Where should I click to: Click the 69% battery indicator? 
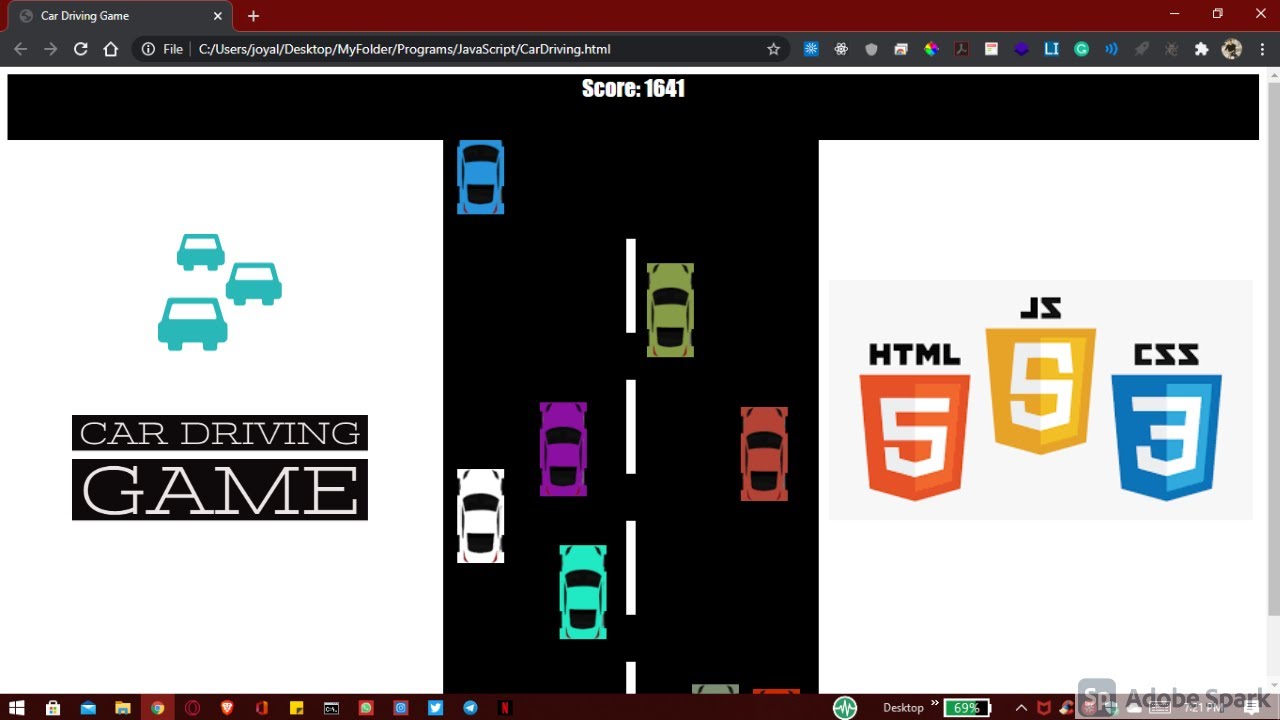pyautogui.click(x=967, y=707)
